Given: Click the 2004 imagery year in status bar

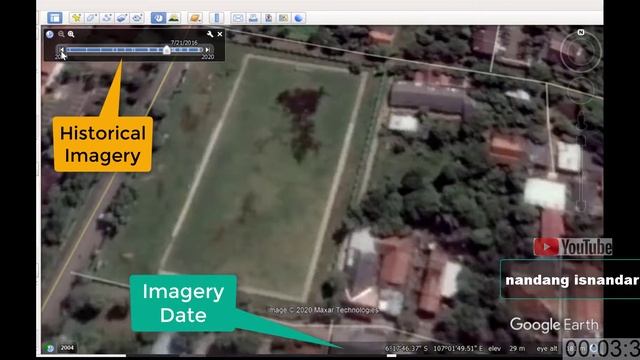Looking at the screenshot, I should (67, 348).
